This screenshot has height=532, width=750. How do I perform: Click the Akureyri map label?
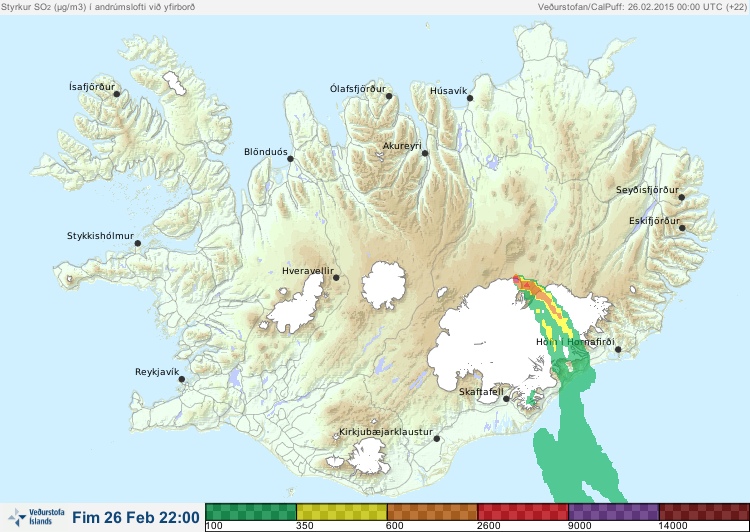402,146
